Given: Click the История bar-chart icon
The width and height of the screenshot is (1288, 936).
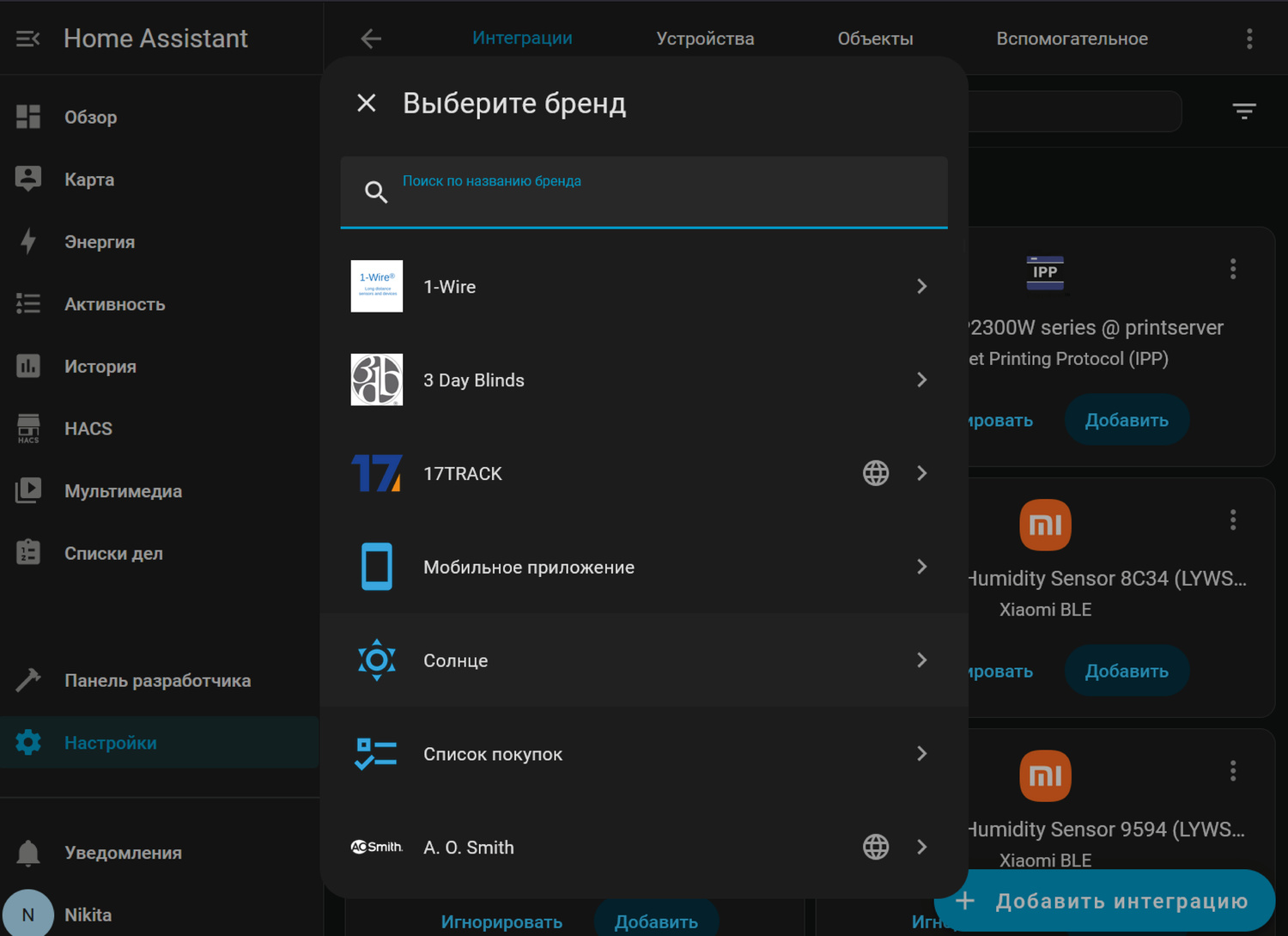Looking at the screenshot, I should [x=28, y=366].
